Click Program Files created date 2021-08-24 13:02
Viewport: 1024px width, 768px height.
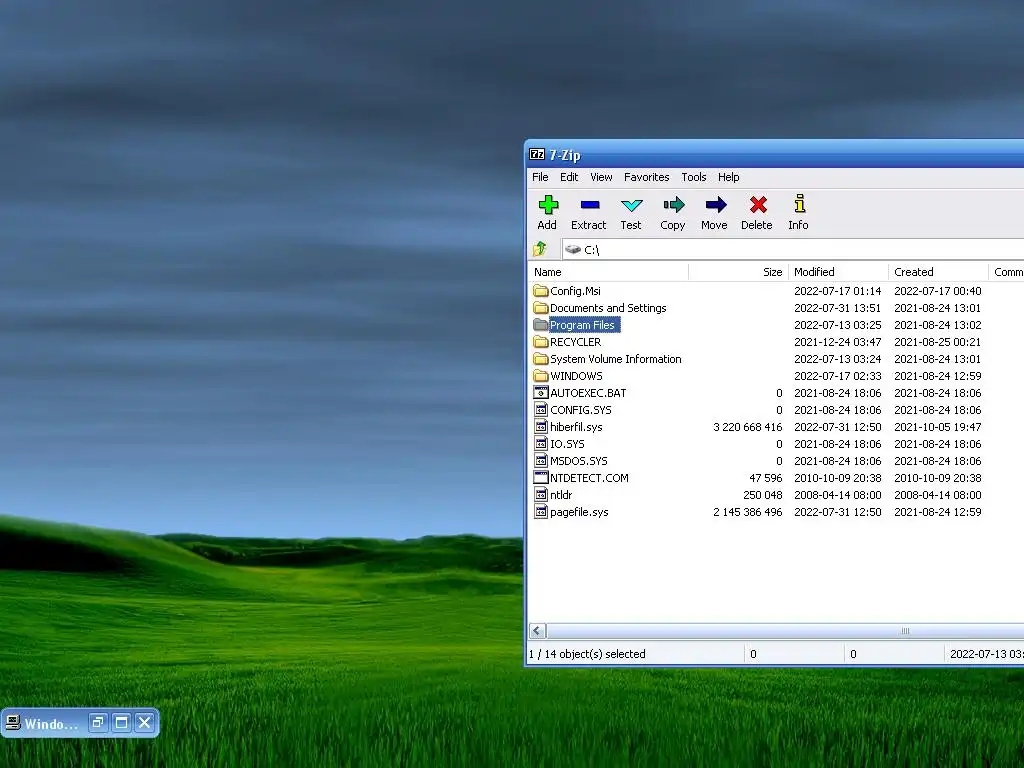938,325
